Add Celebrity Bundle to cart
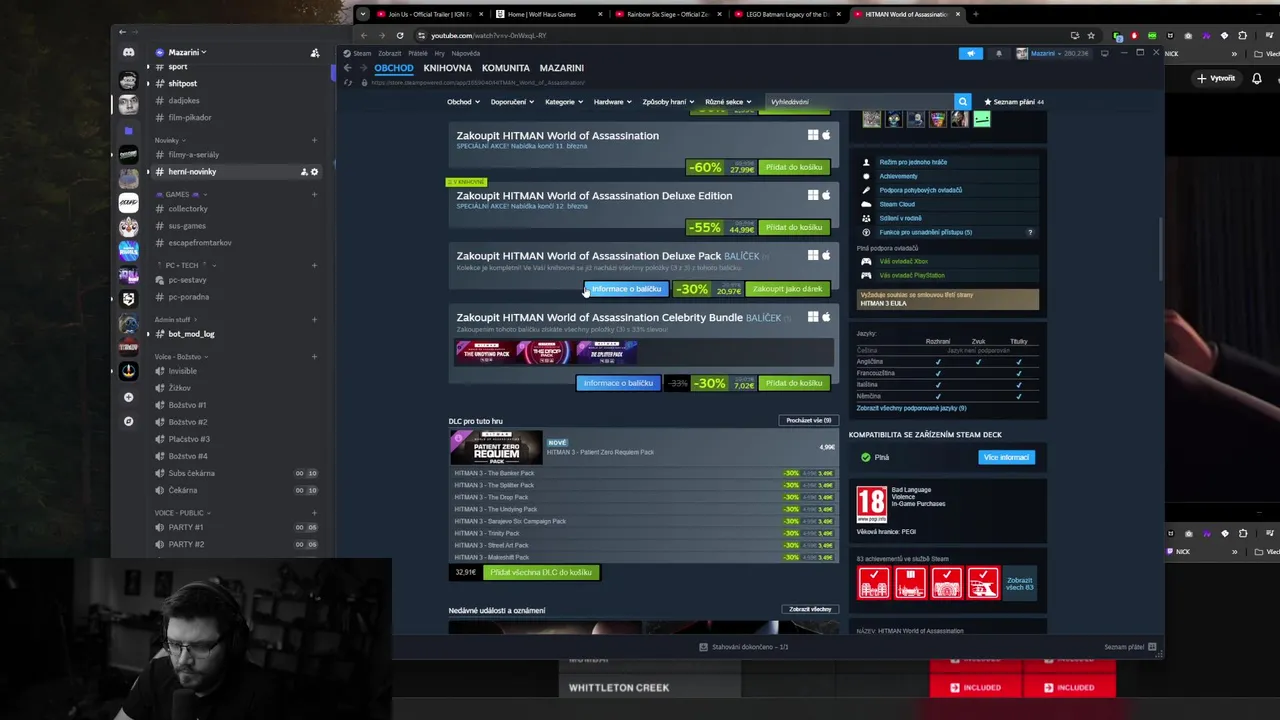 pos(794,383)
